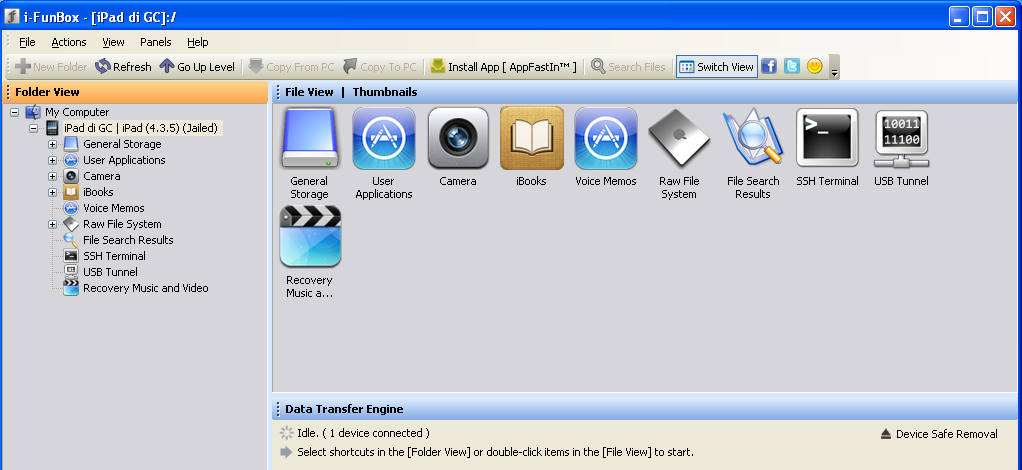Select iBooks in the folder tree
Viewport: 1022px width, 470px height.
pyautogui.click(x=98, y=192)
